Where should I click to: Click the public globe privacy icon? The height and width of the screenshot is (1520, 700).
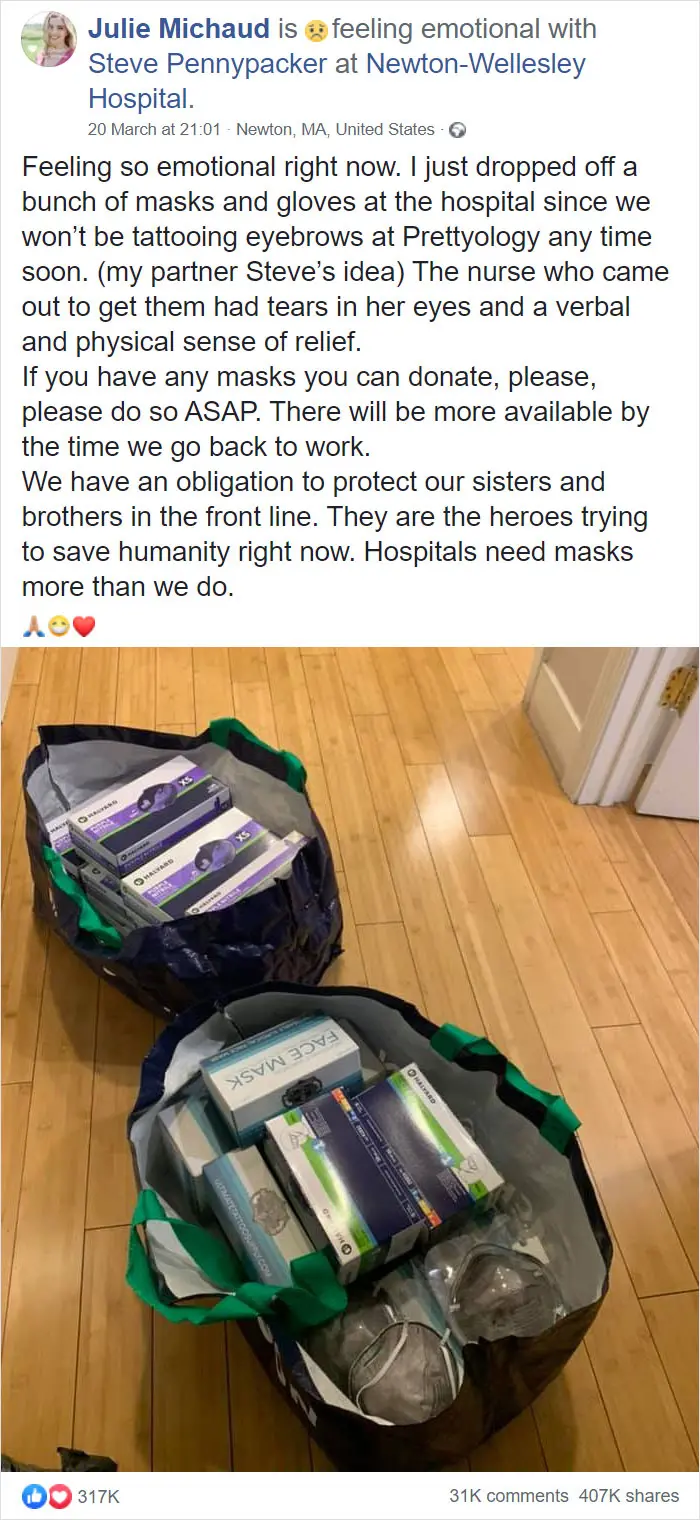pos(459,129)
